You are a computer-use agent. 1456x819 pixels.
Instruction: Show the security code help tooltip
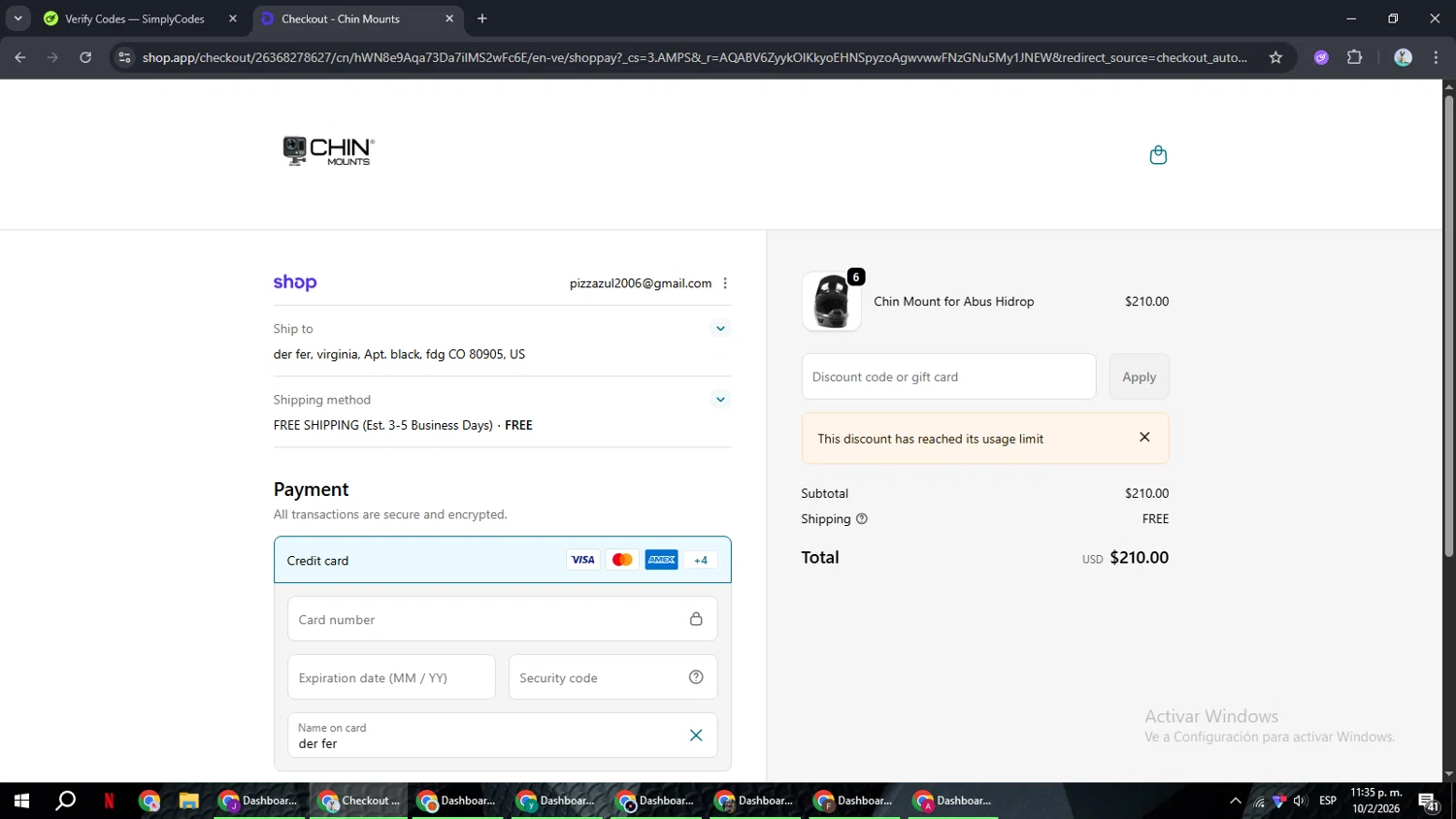pyautogui.click(x=696, y=677)
